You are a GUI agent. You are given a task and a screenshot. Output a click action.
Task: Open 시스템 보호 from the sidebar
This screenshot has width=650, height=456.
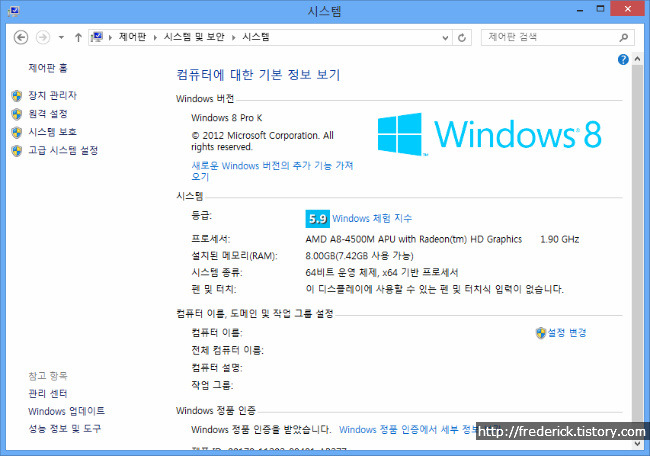(52, 132)
